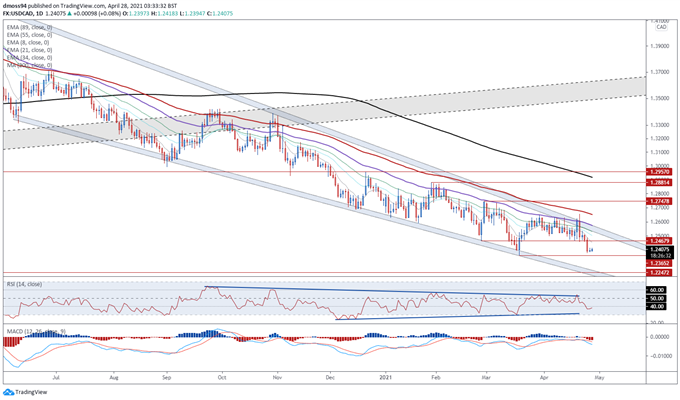Click the 1.23652 red price level tag
The height and width of the screenshot is (400, 680).
coord(659,263)
